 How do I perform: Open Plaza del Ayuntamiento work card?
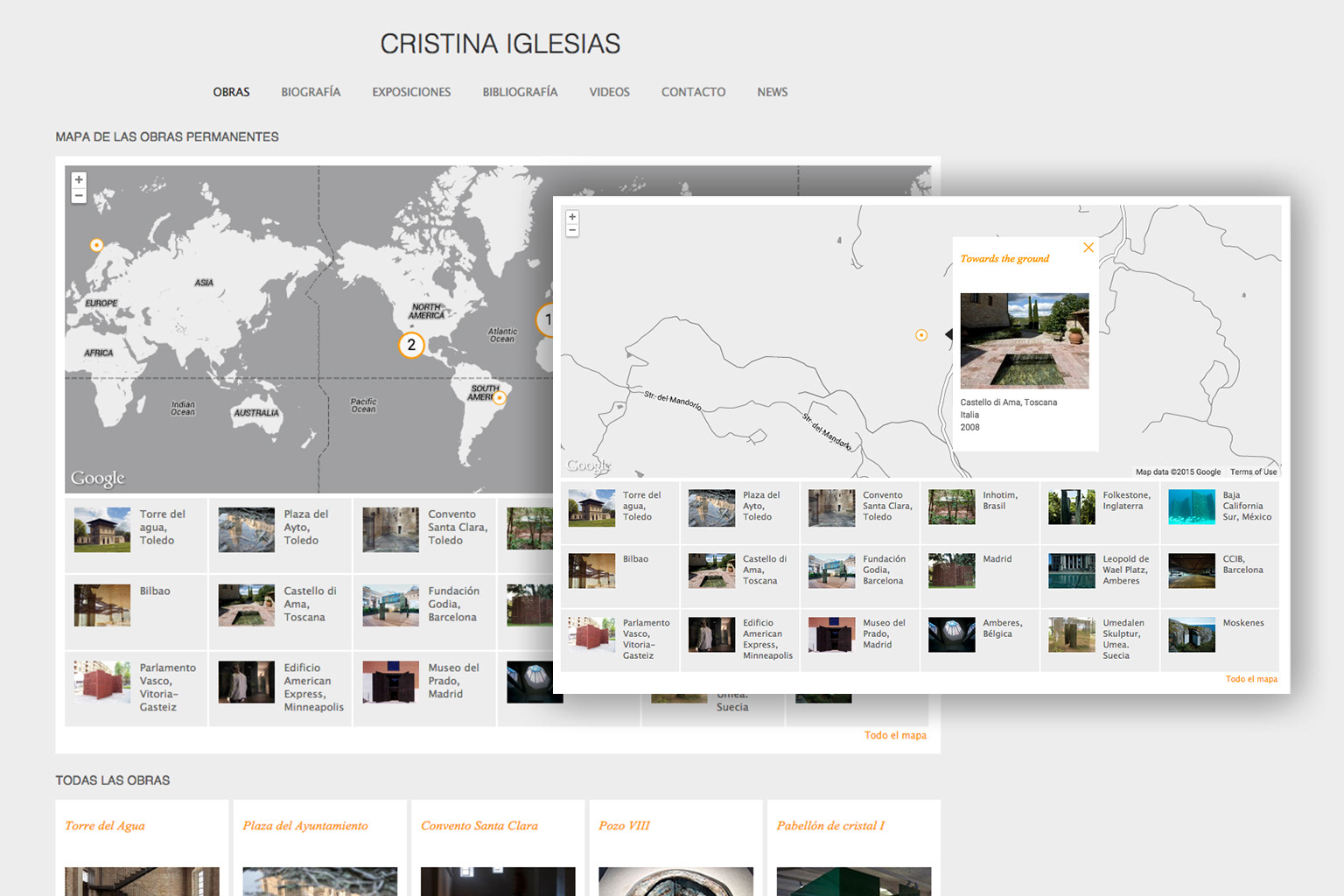(319, 848)
